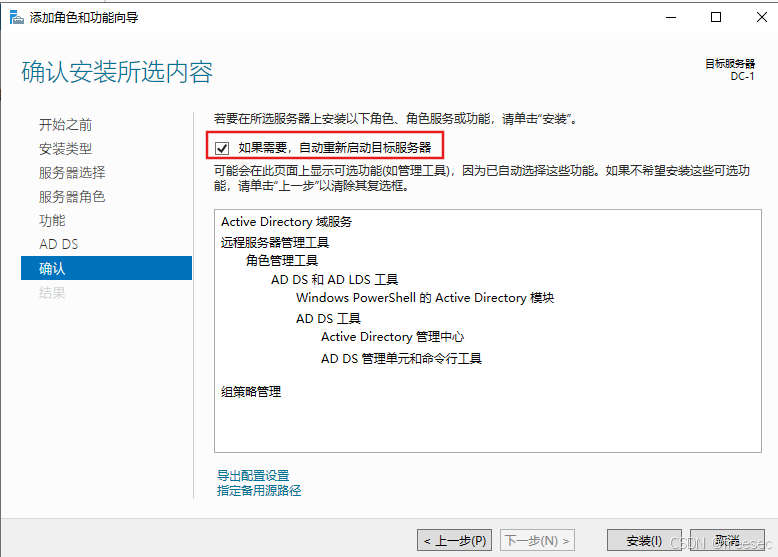778x557 pixels.
Task: Click AD DS 和 AD LDS 工具 entry
Action: point(334,280)
